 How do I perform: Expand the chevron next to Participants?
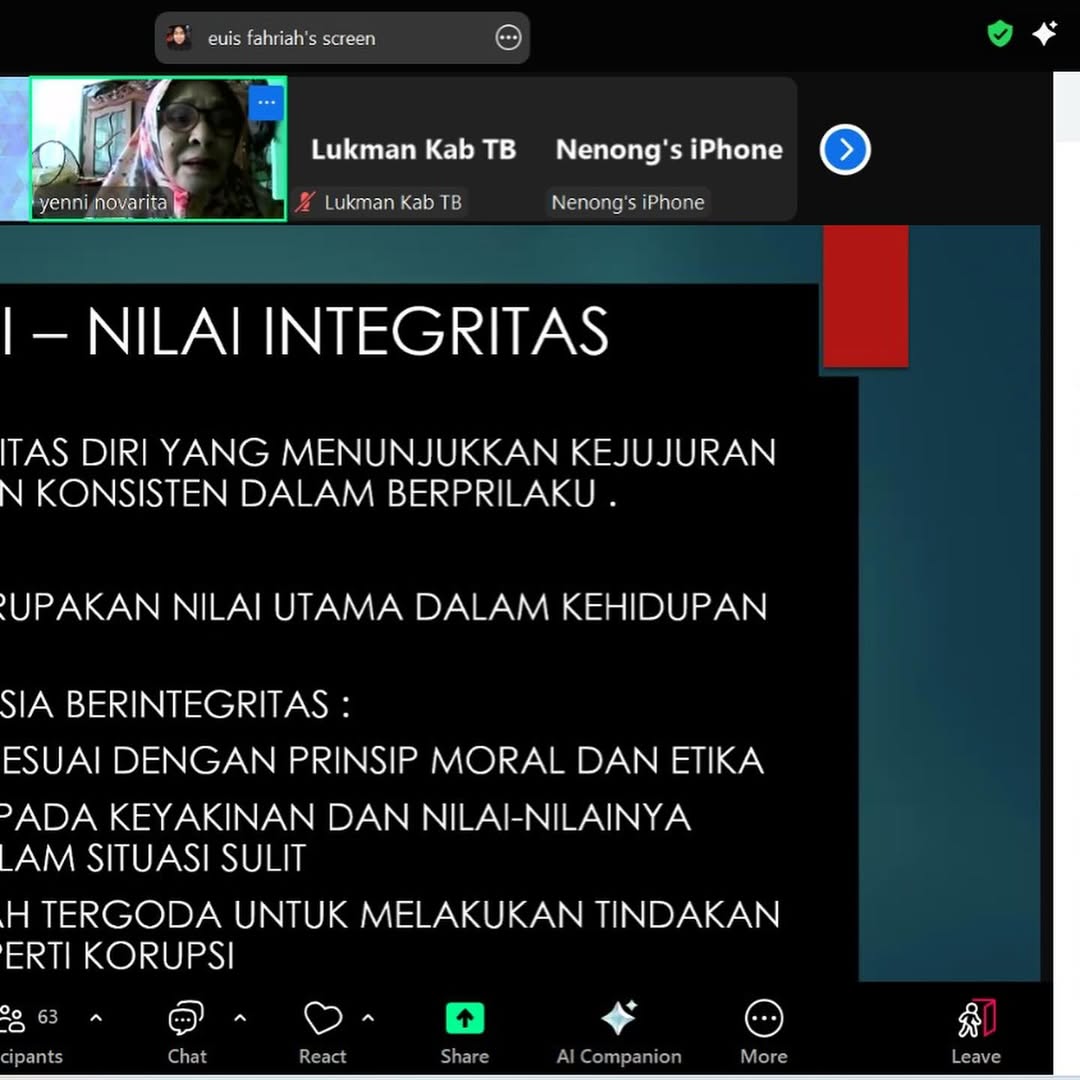[96, 1019]
